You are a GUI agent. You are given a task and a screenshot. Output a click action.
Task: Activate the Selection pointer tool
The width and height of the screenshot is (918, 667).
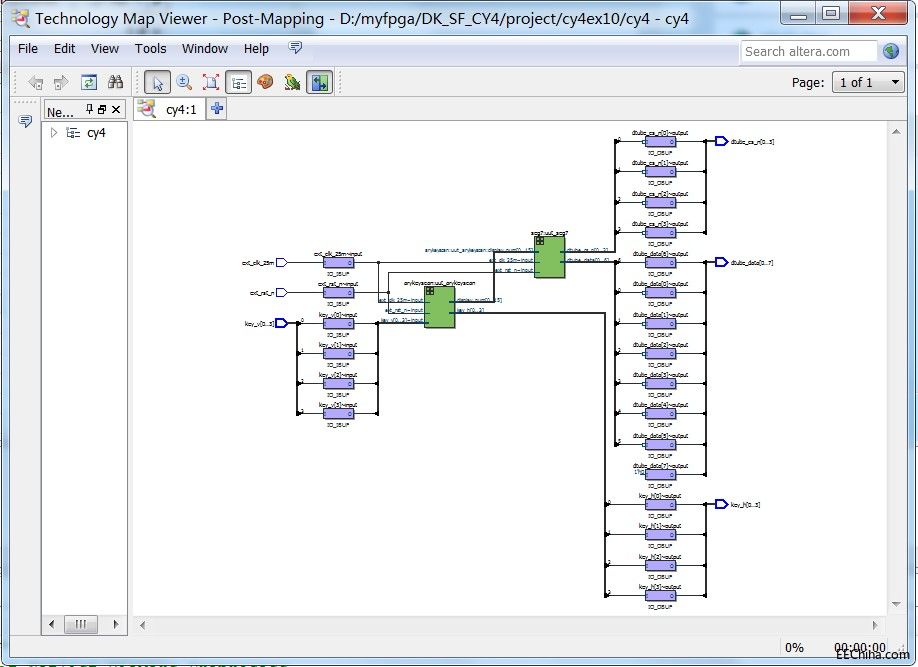tap(157, 83)
